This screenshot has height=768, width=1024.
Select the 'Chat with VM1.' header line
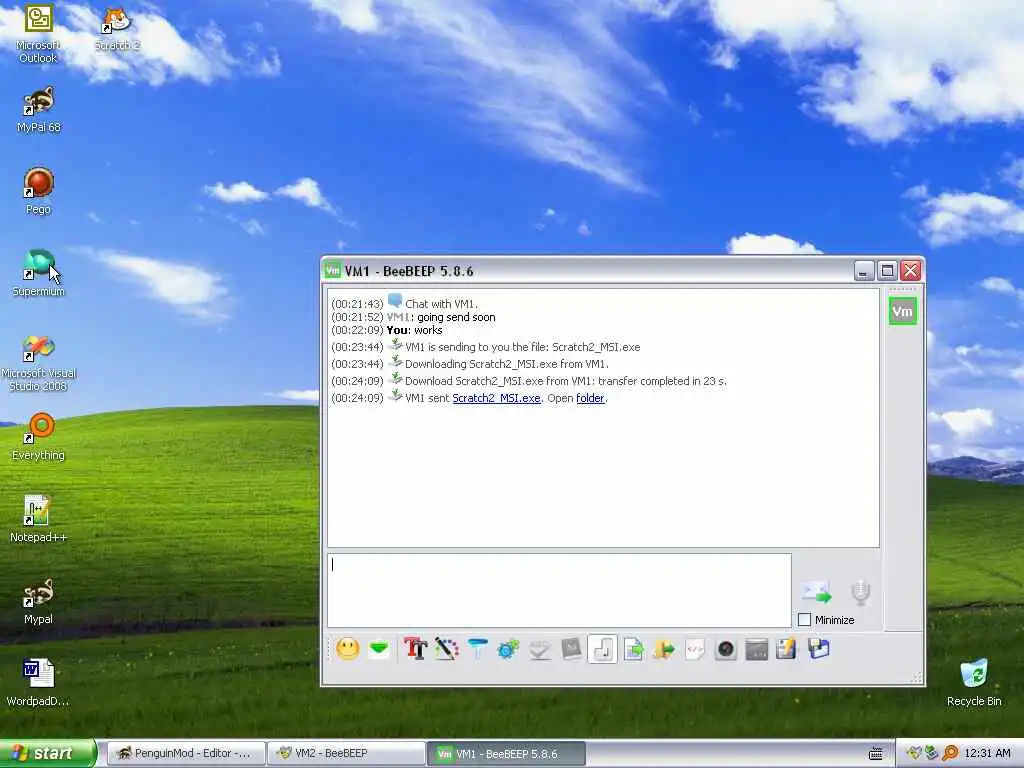(404, 304)
